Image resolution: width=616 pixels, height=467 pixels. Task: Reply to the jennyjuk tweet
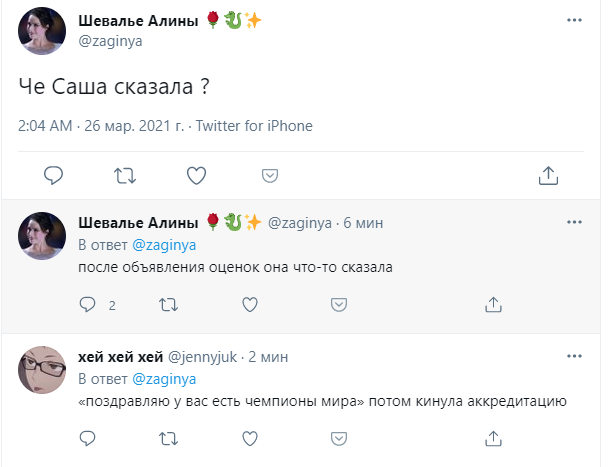click(87, 437)
